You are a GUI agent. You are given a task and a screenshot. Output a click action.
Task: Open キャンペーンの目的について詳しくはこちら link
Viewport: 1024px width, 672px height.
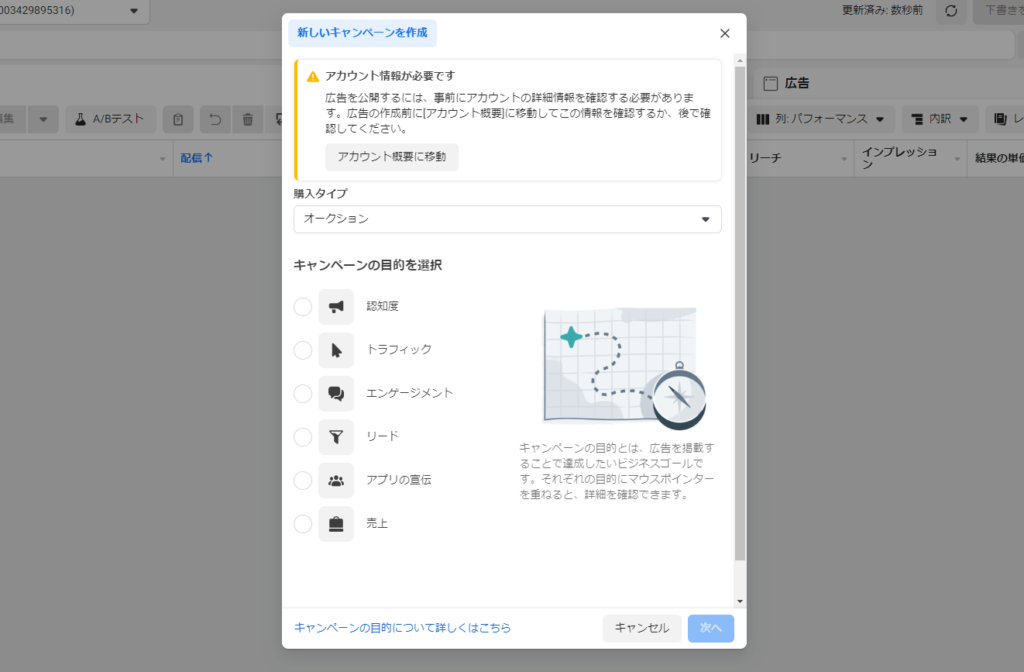point(402,628)
